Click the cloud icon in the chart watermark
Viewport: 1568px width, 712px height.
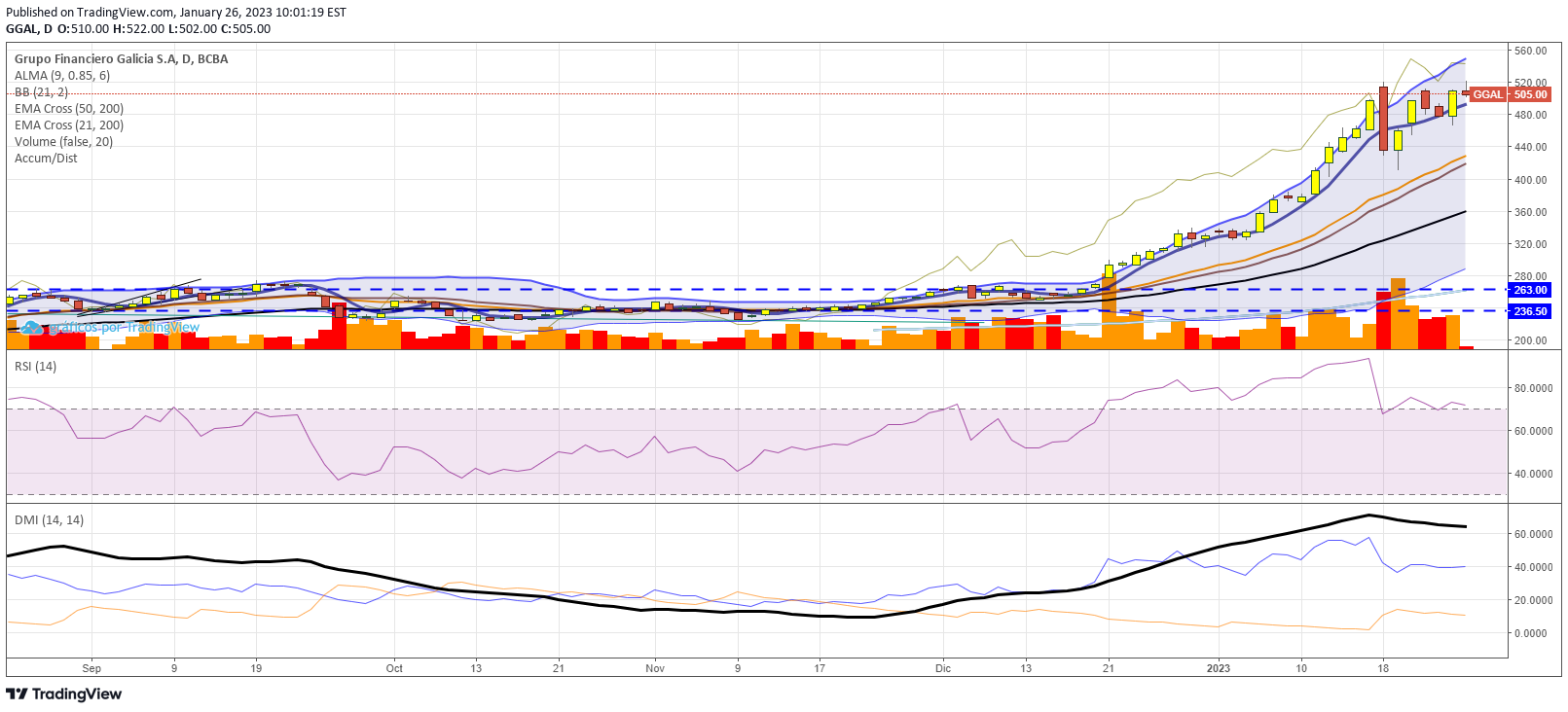point(32,328)
